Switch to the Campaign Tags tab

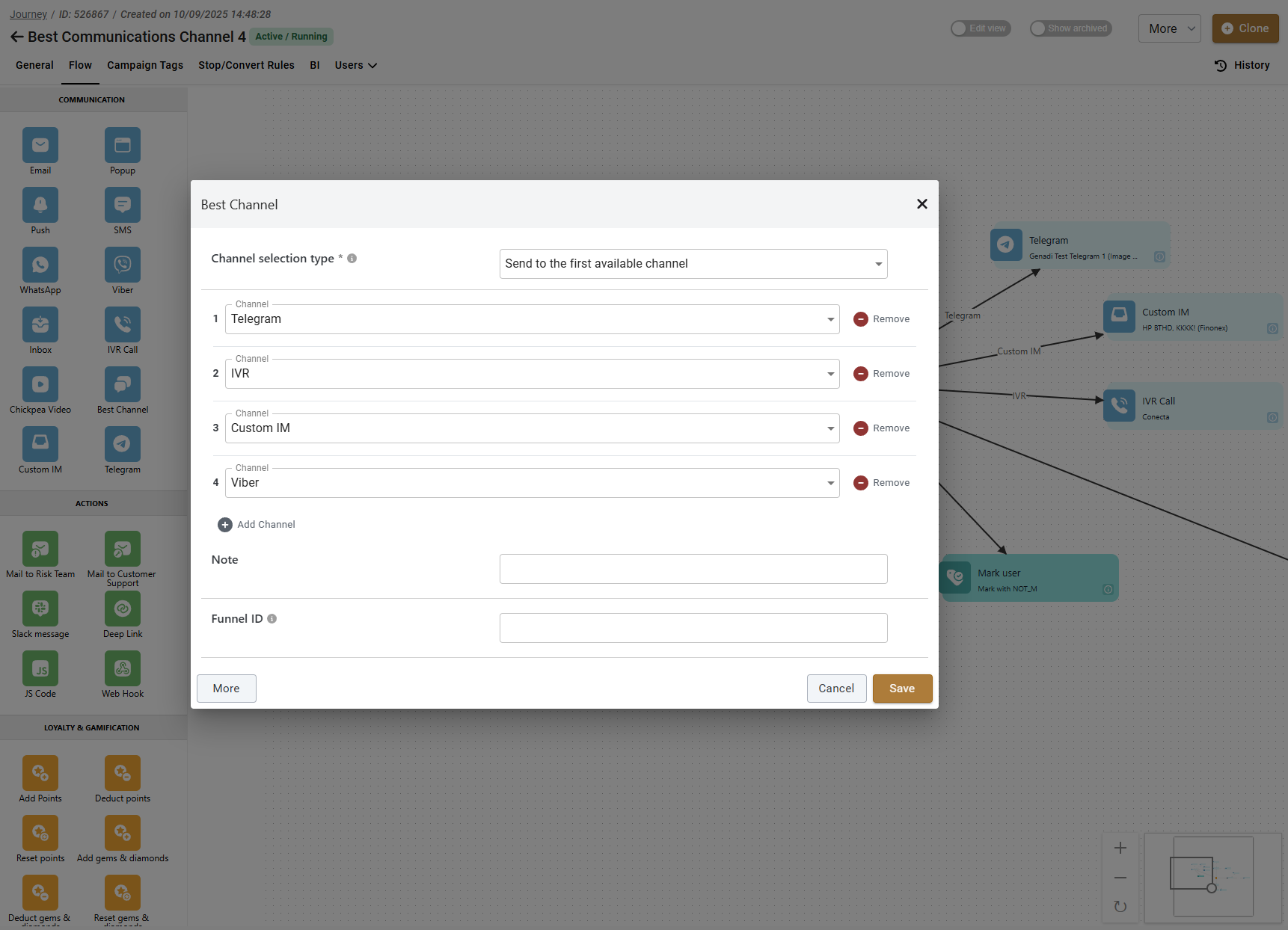point(145,65)
